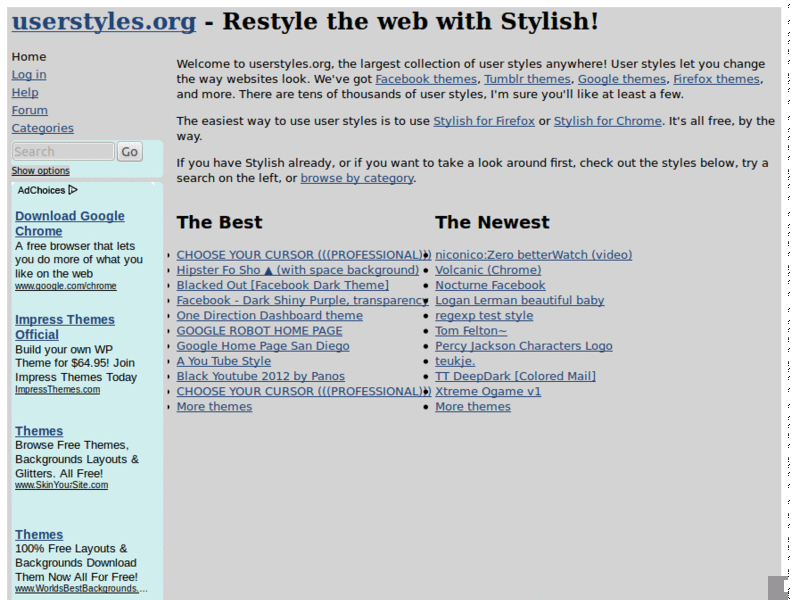800x600 pixels.
Task: Open Tom Felton~ style
Action: point(471,331)
